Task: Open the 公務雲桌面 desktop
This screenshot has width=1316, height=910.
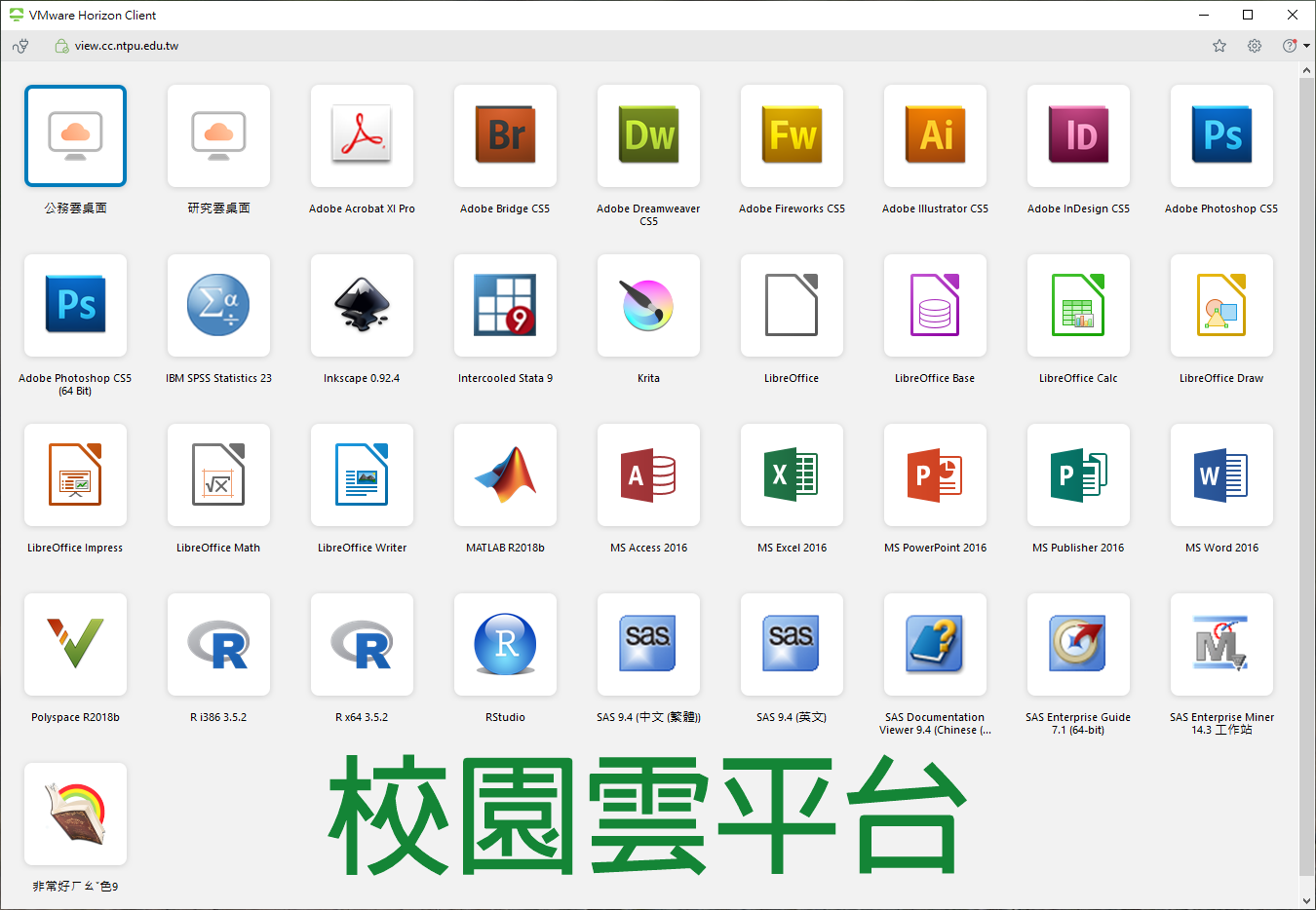Action: pos(75,135)
